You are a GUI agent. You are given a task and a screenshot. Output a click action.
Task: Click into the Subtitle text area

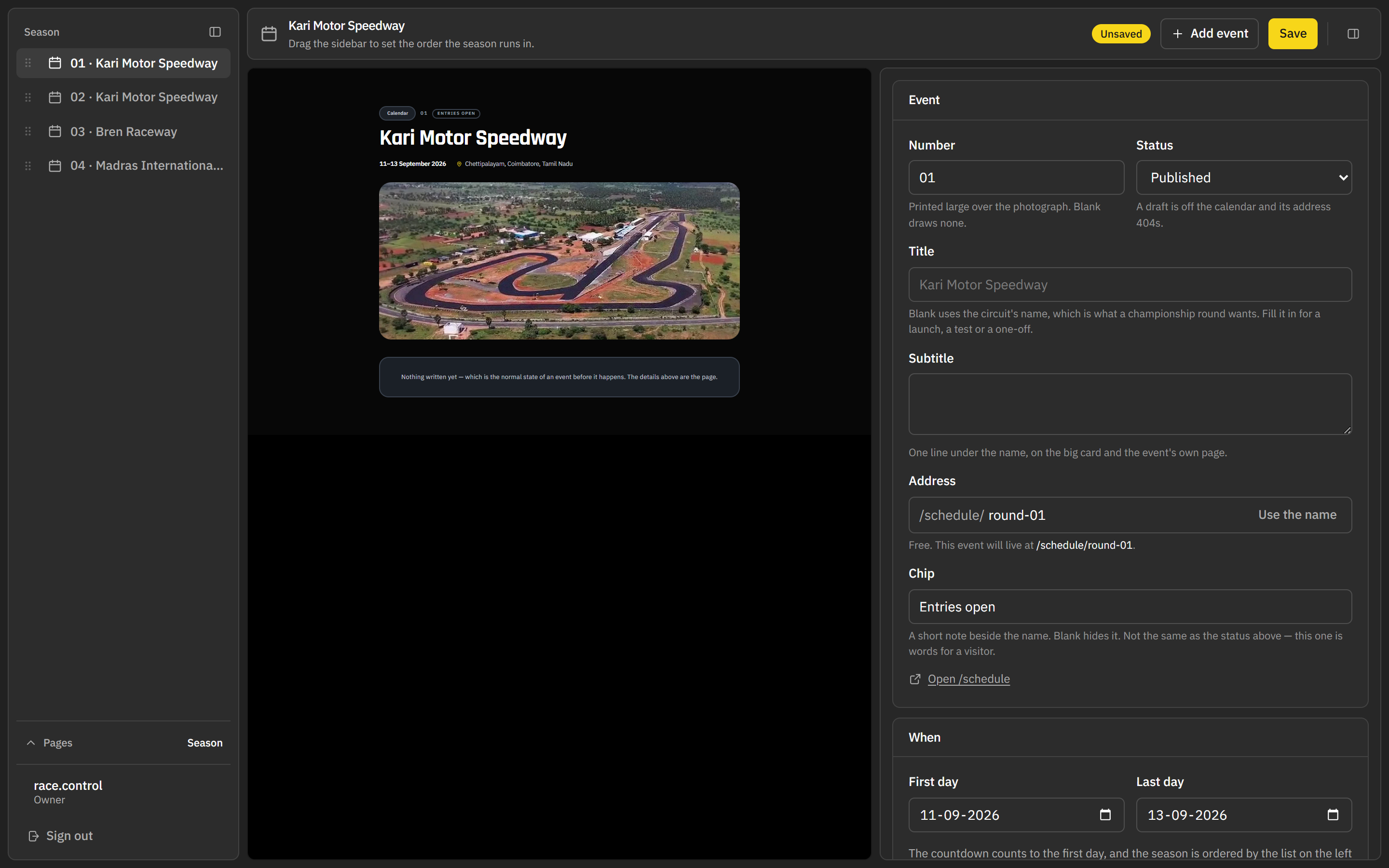point(1130,404)
